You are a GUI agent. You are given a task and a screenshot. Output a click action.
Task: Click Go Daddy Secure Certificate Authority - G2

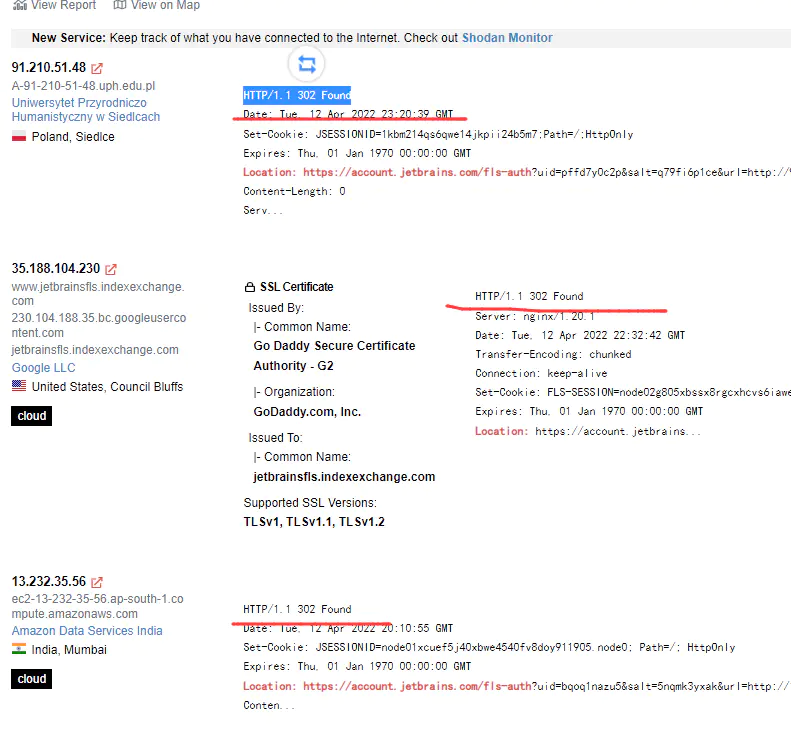coord(334,356)
